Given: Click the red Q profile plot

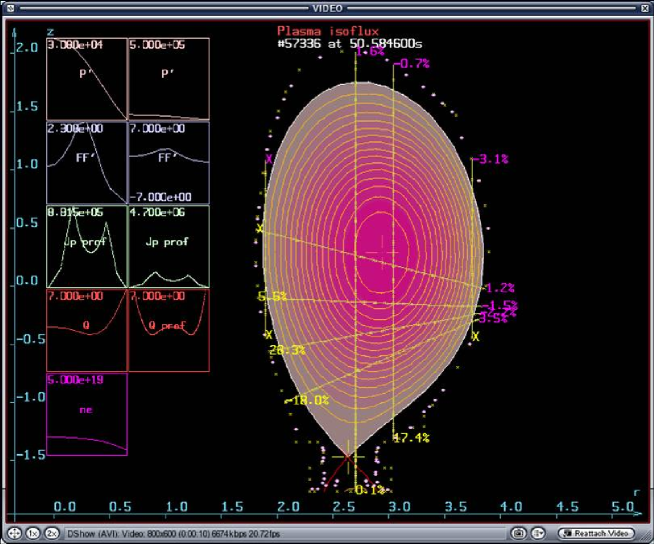Looking at the screenshot, I should click(87, 330).
